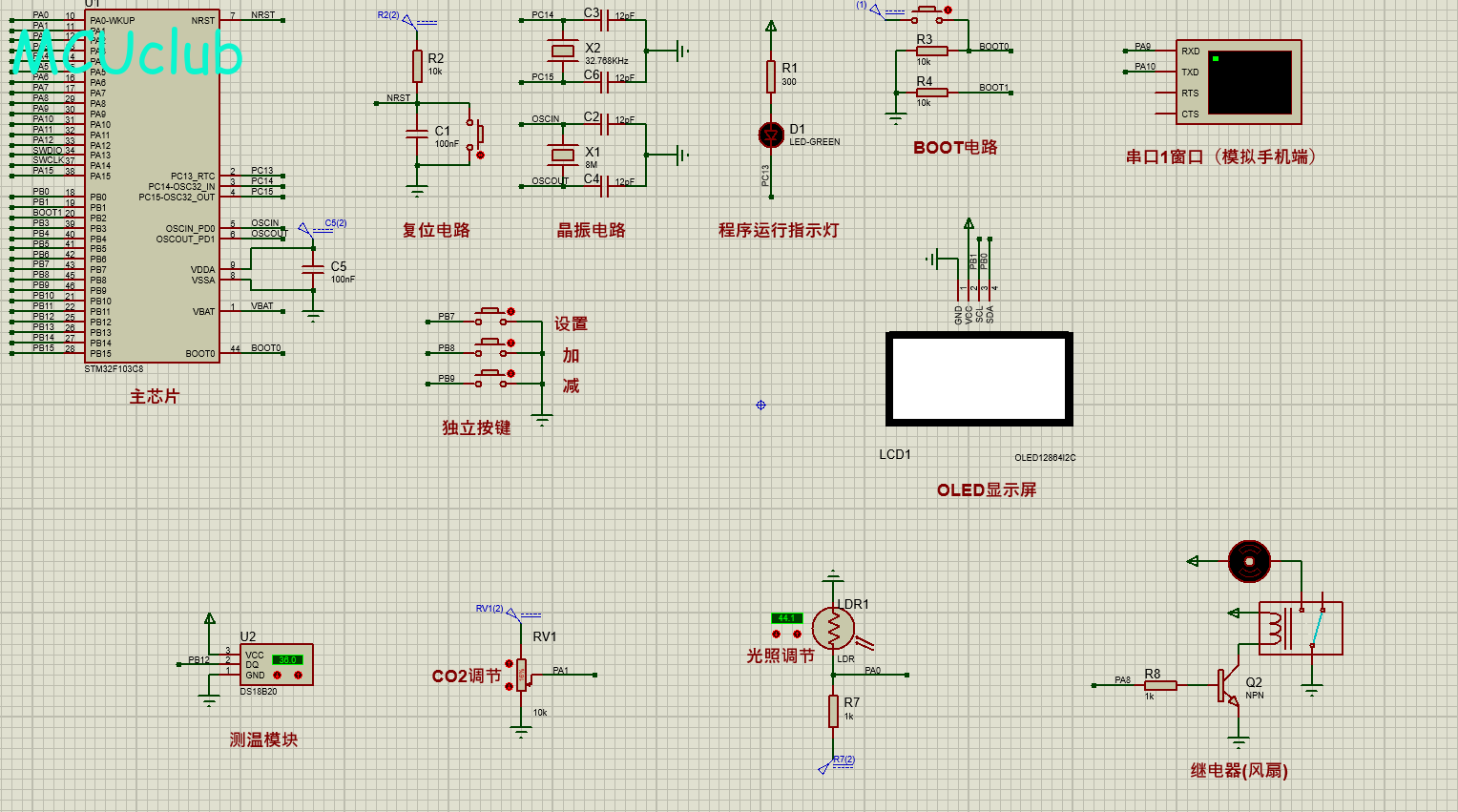Toggle the reset push-button latch dot
Image resolution: width=1458 pixels, height=812 pixels.
click(480, 155)
